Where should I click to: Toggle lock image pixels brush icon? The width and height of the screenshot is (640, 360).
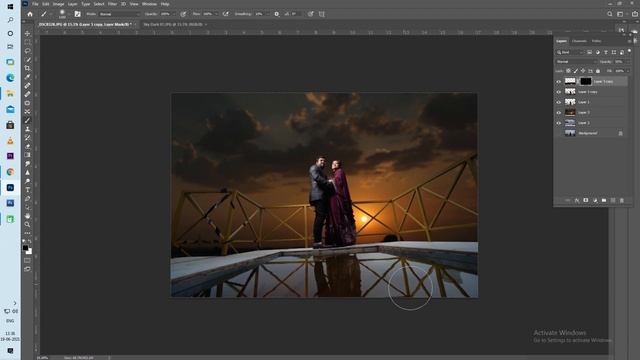click(576, 71)
